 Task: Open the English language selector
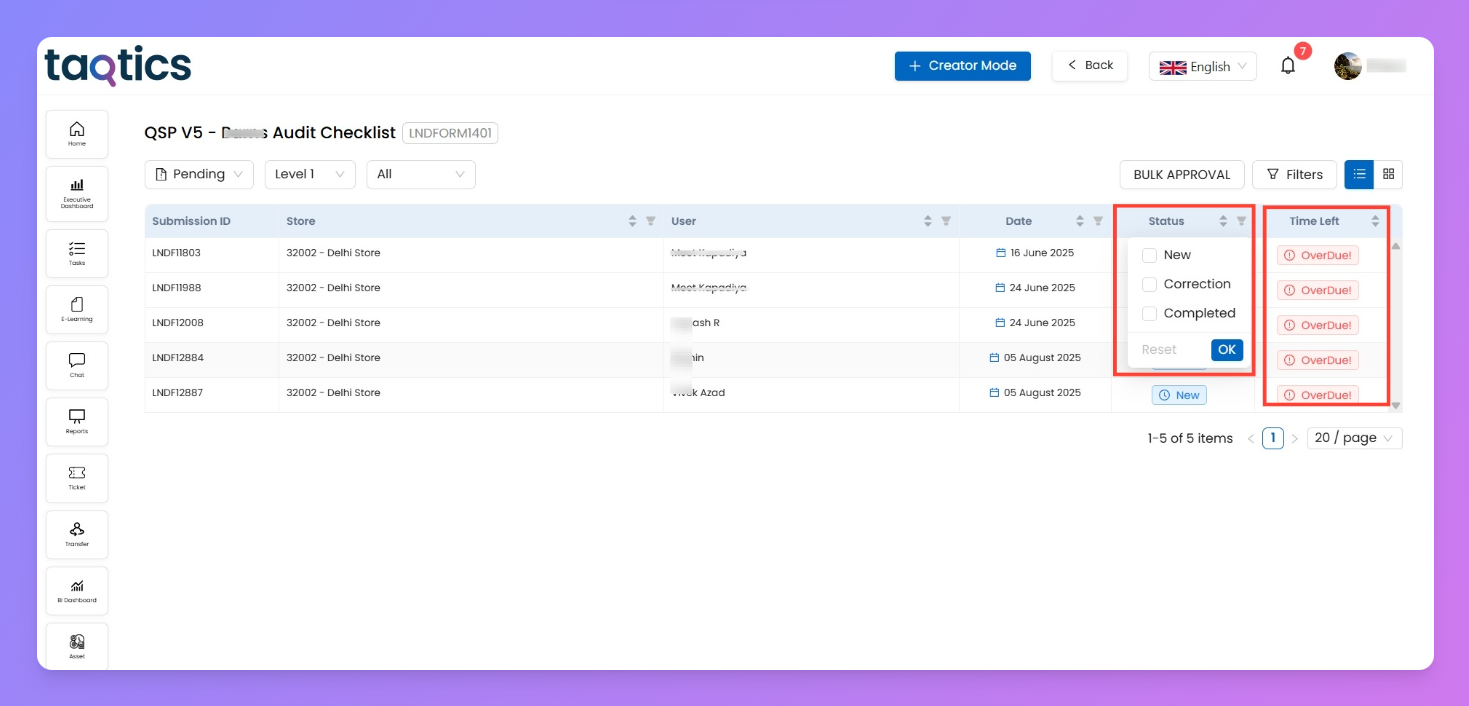coord(1202,66)
